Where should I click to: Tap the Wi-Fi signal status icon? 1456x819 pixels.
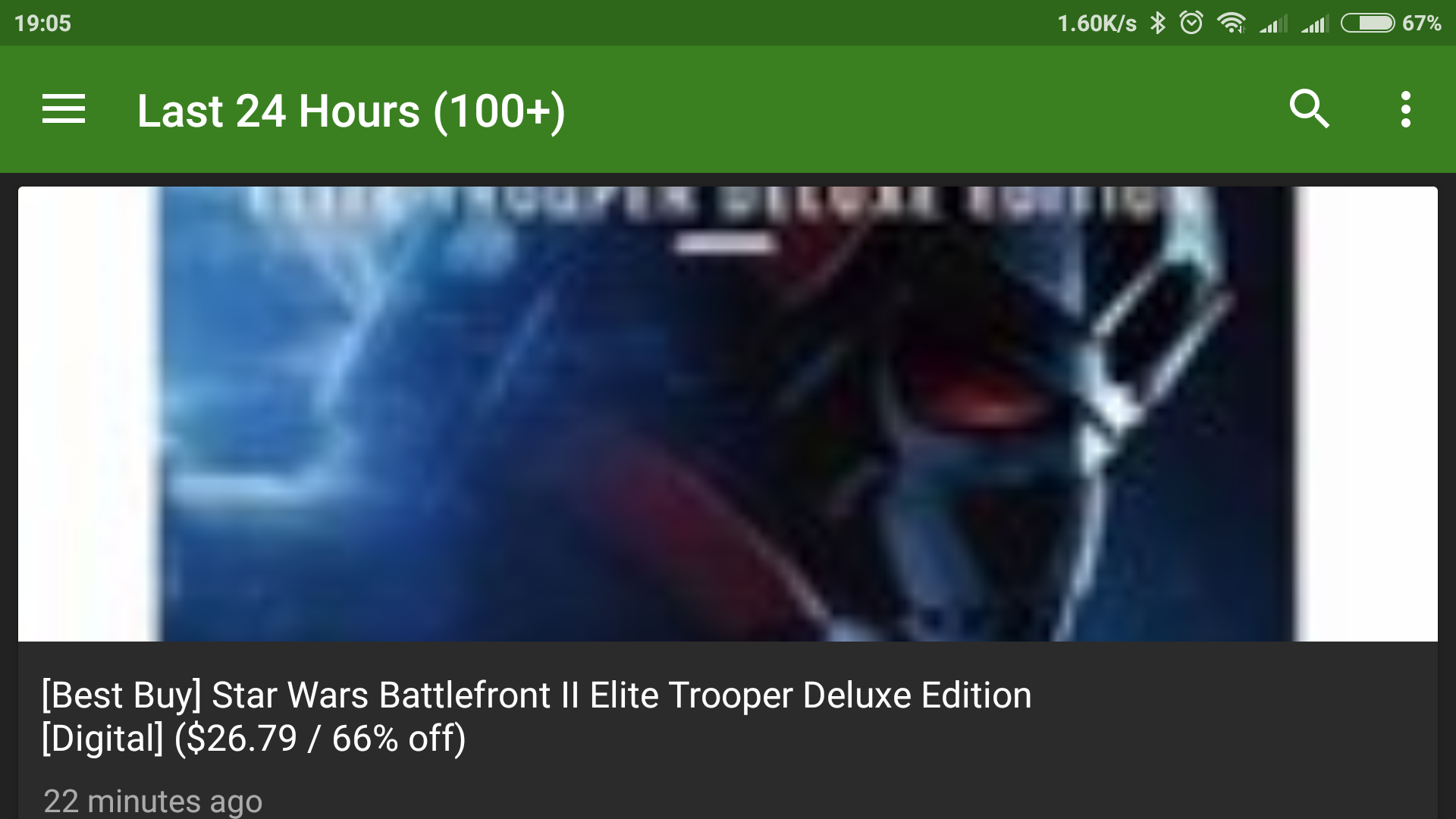tap(1232, 23)
